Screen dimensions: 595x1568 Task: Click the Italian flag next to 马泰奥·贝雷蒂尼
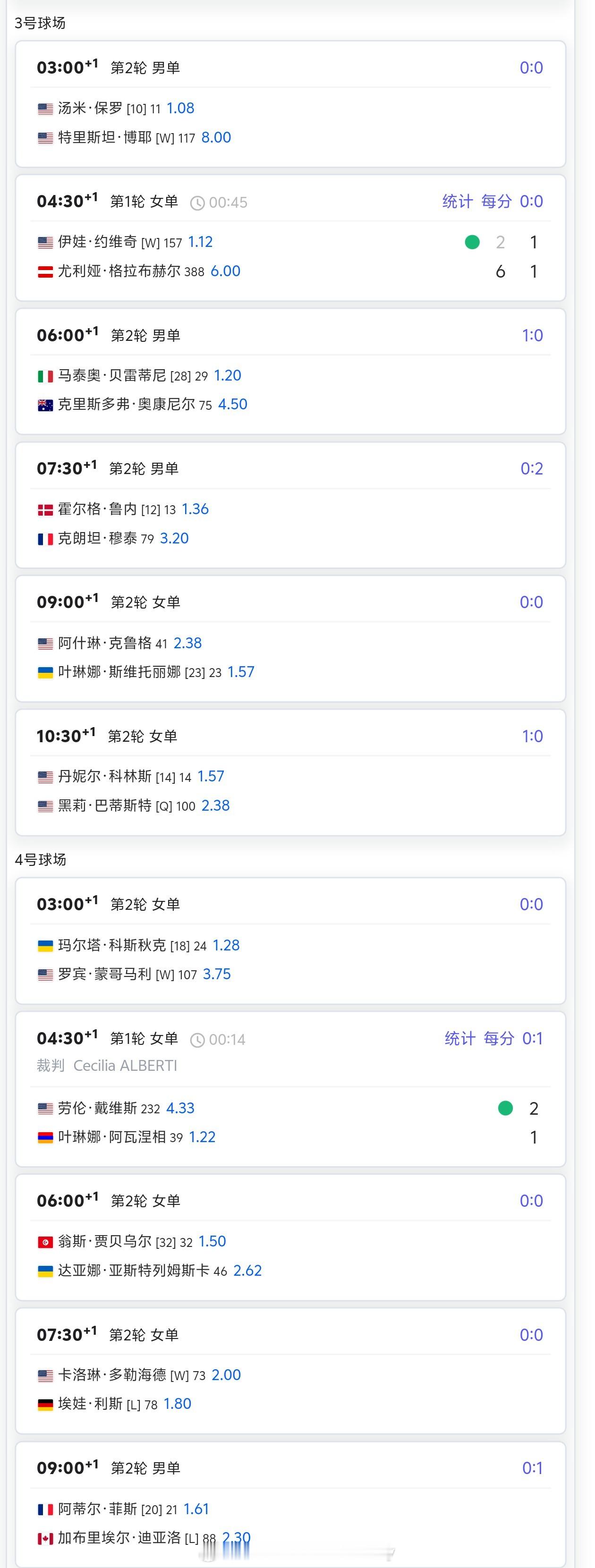click(46, 377)
